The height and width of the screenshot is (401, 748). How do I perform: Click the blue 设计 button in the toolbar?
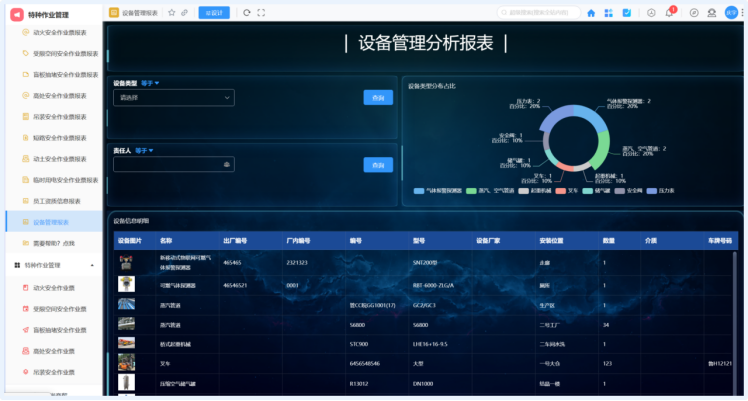214,13
